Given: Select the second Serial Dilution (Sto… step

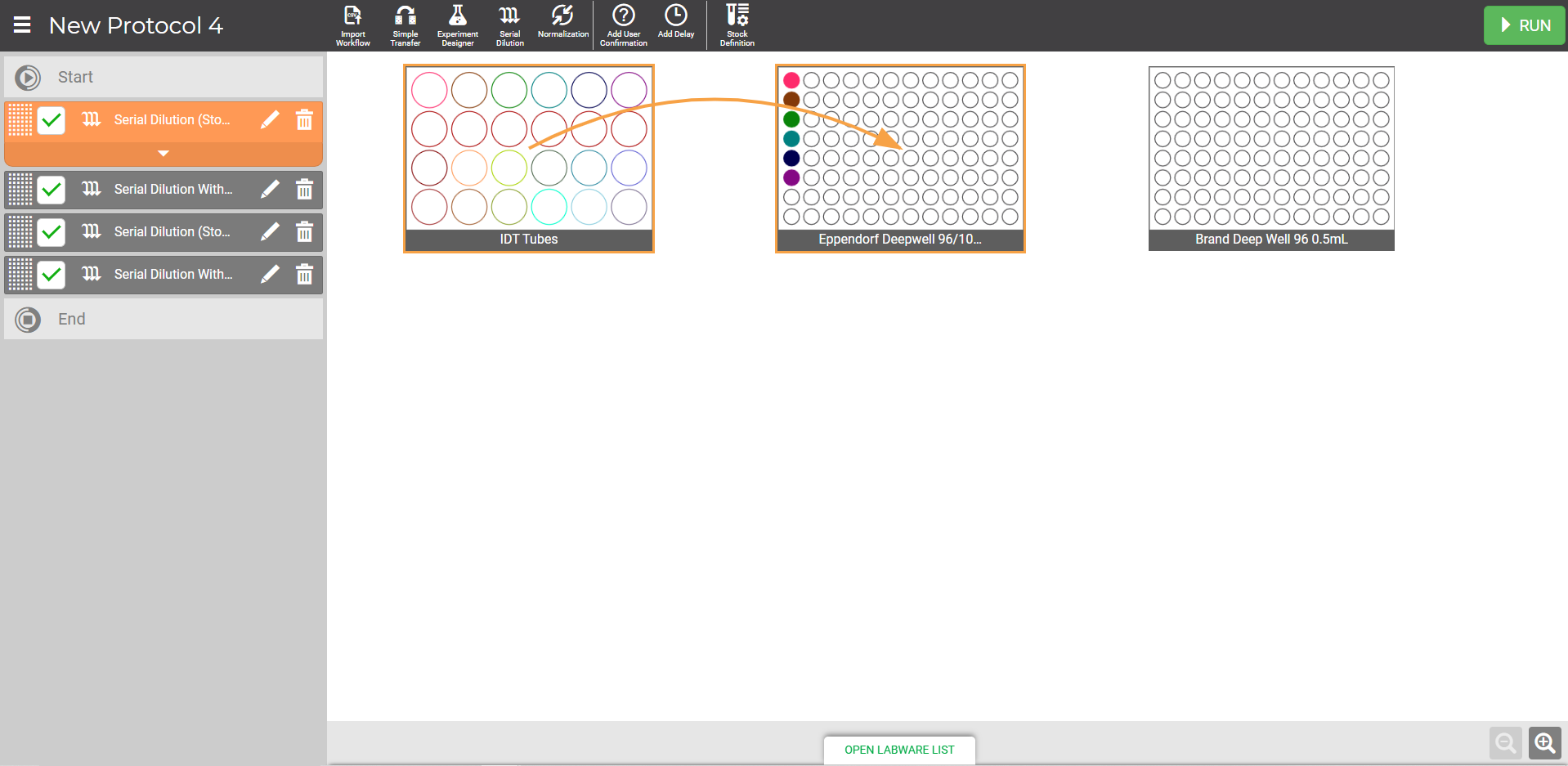Looking at the screenshot, I should 164,232.
